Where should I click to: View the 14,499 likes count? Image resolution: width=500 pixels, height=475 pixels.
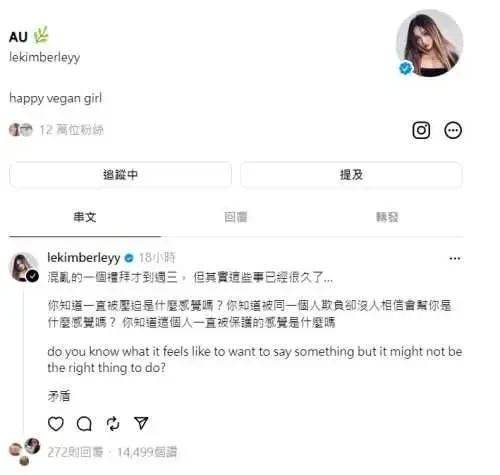pyautogui.click(x=147, y=452)
